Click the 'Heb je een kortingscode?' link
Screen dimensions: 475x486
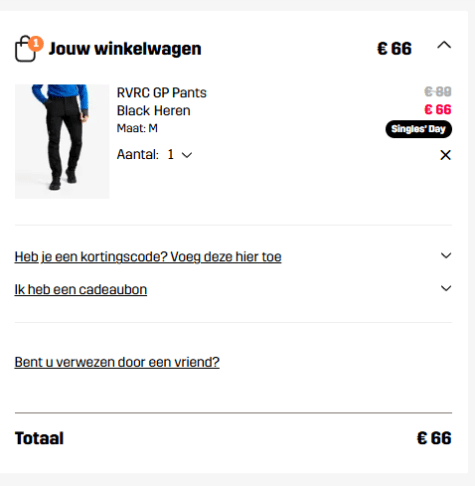point(148,257)
